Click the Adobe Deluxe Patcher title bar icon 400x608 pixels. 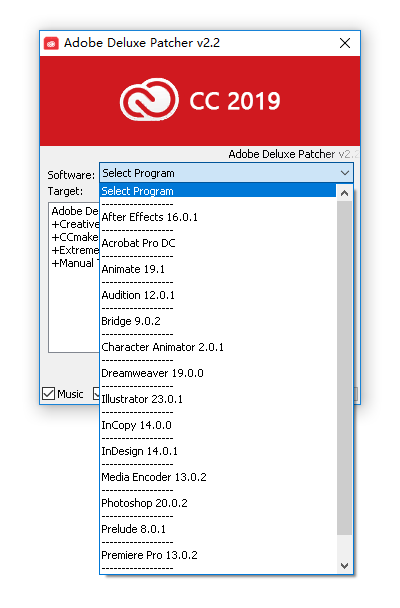click(51, 43)
